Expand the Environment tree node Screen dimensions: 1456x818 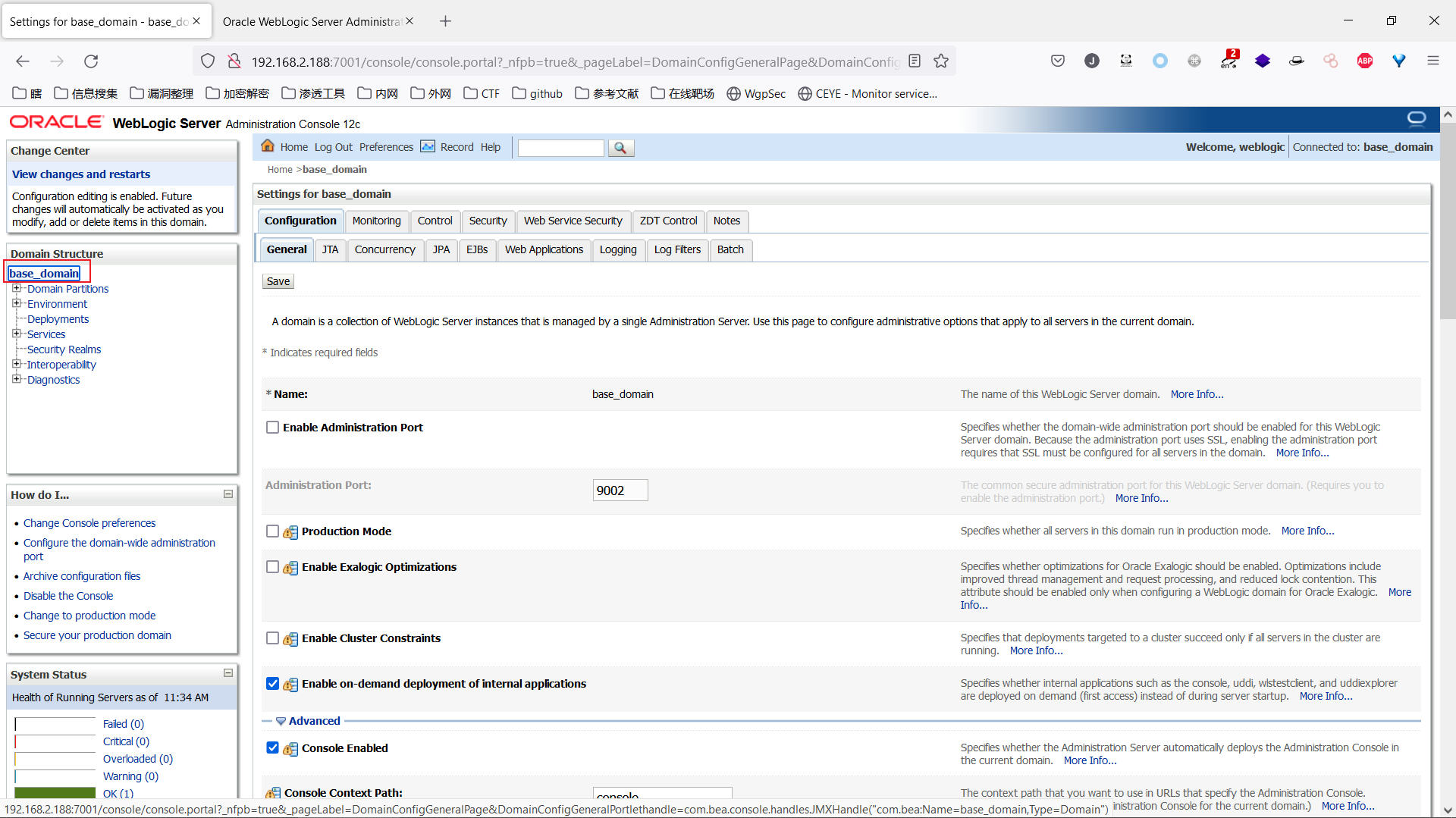pos(16,303)
